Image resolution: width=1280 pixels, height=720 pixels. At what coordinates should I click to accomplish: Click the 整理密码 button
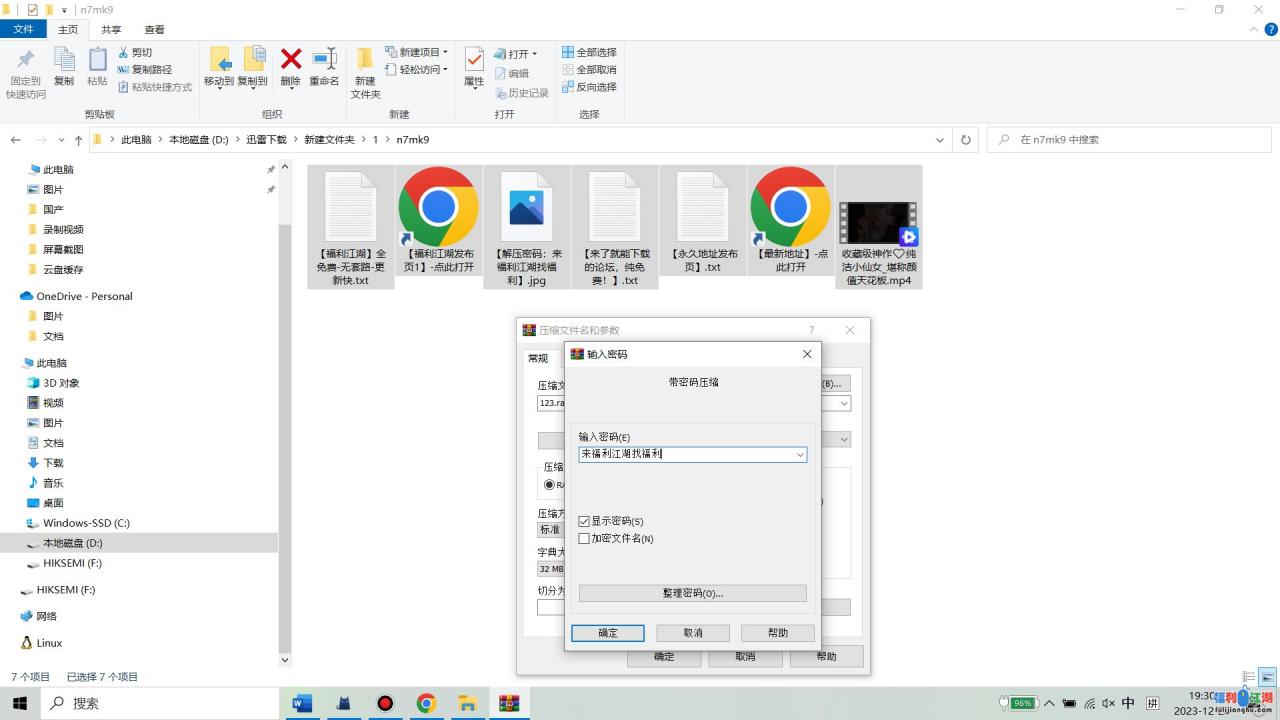click(692, 593)
